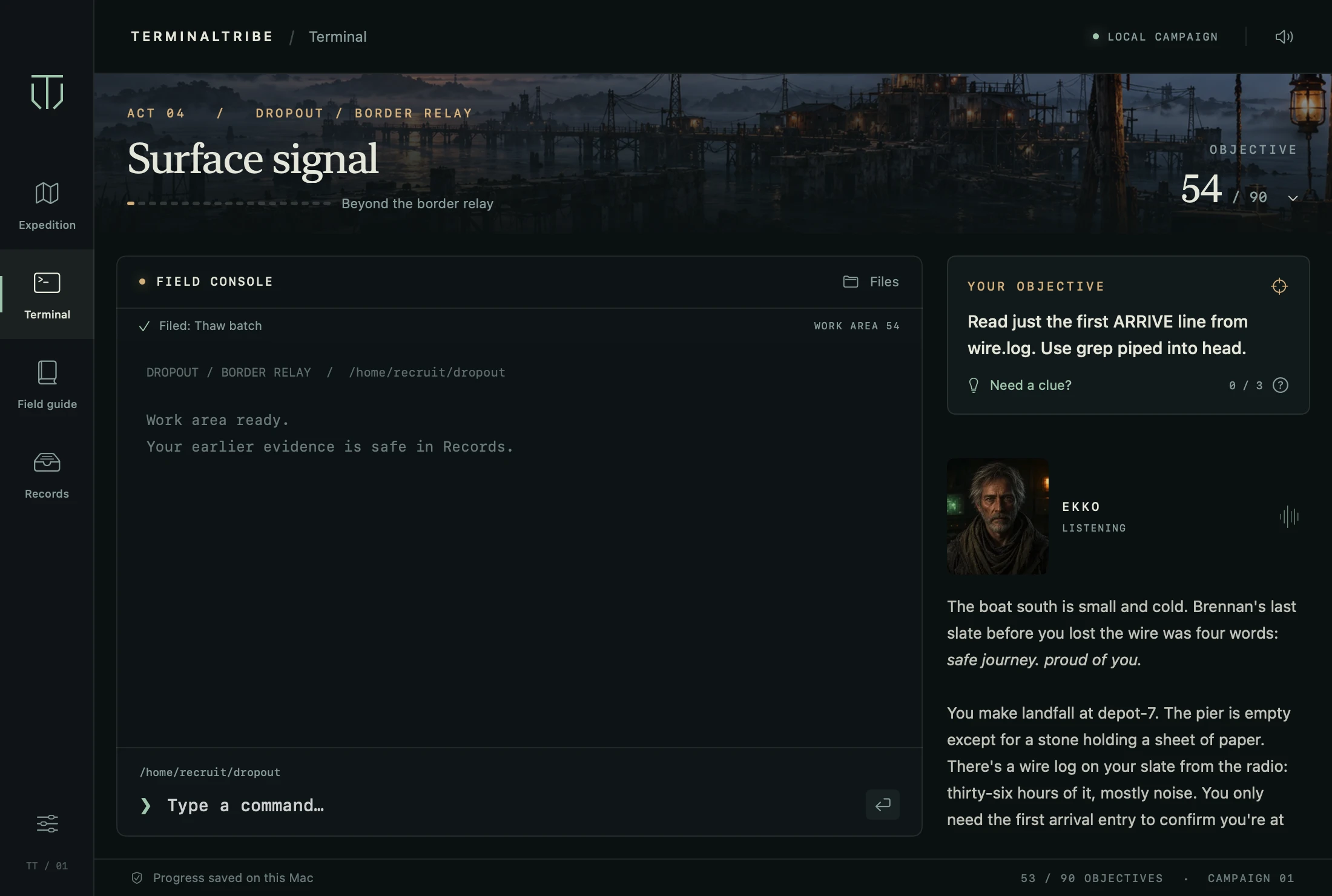Screen dimensions: 1332x896
Task: Click the objective target crosshair icon
Action: 1279,286
